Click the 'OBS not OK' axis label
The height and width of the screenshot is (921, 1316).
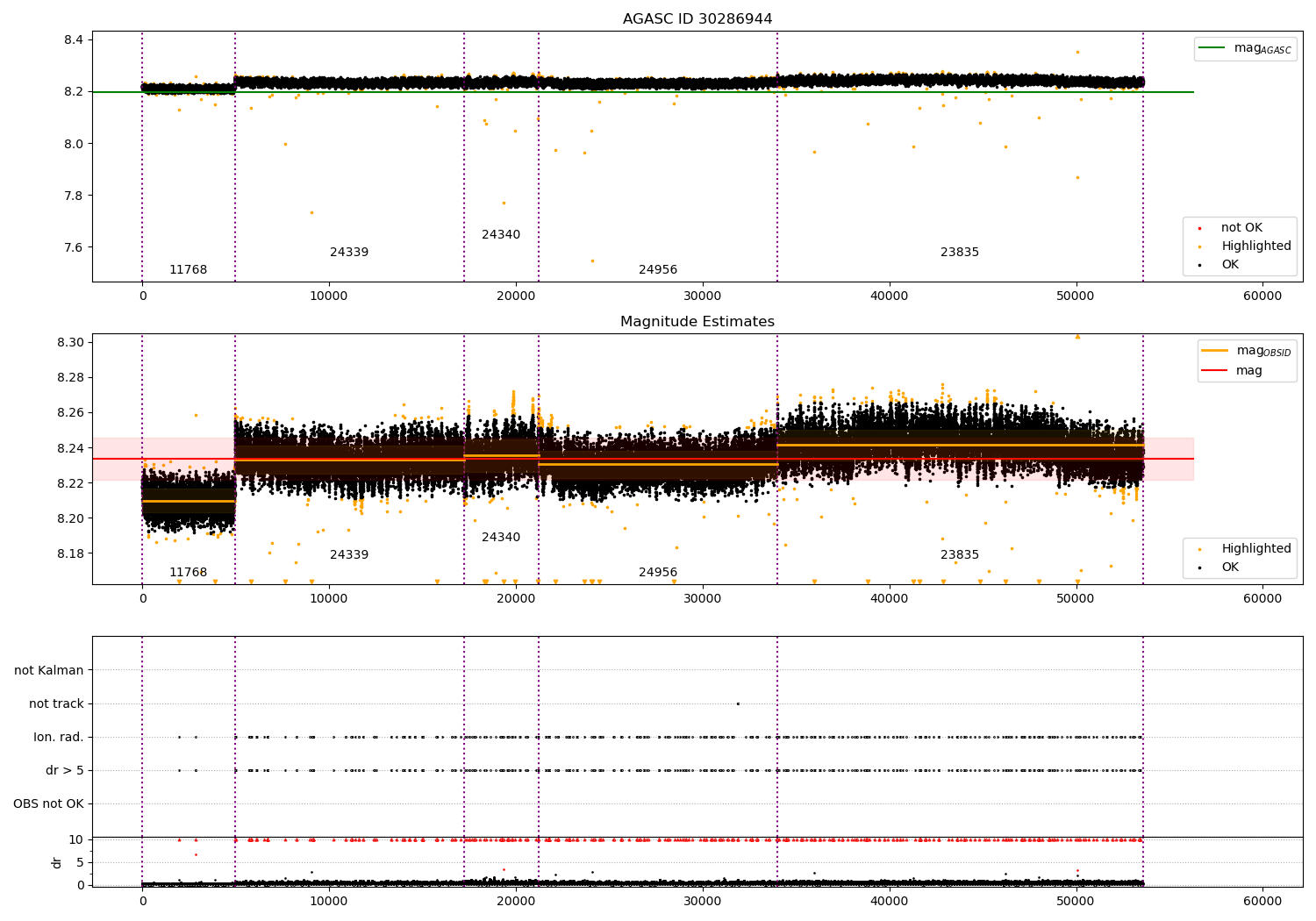click(x=48, y=803)
